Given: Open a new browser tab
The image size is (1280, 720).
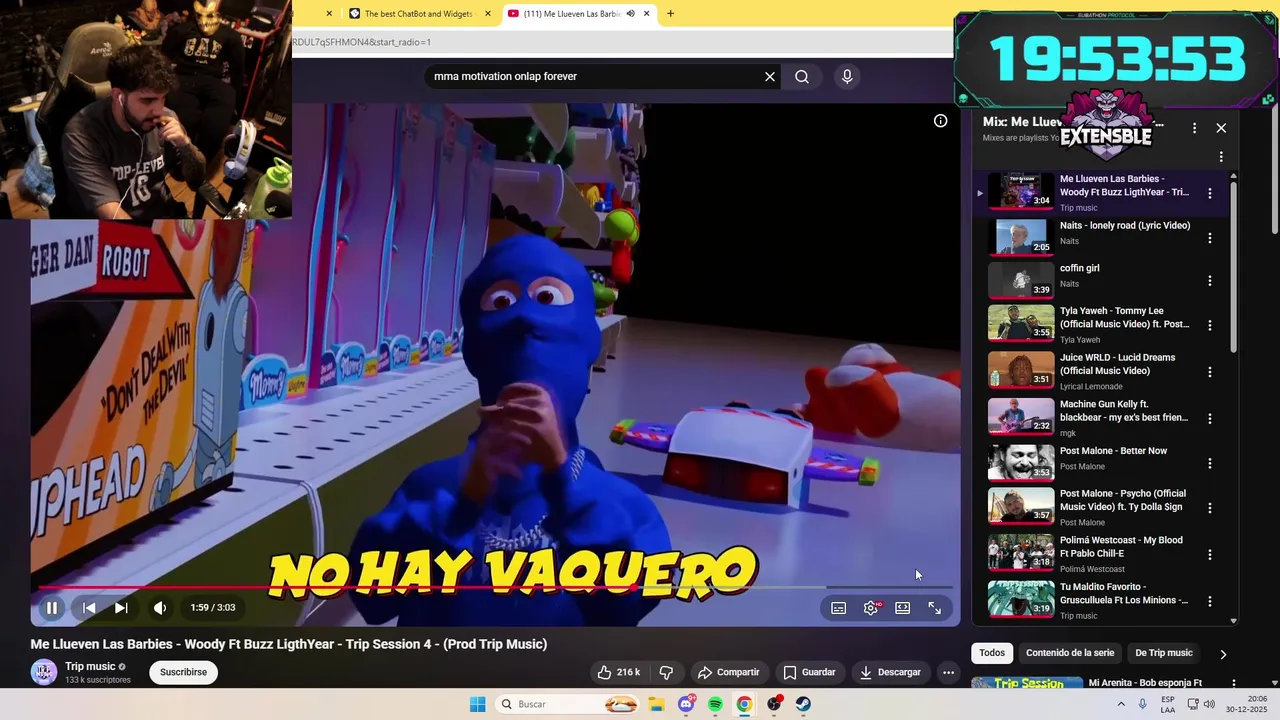Looking at the screenshot, I should point(670,14).
